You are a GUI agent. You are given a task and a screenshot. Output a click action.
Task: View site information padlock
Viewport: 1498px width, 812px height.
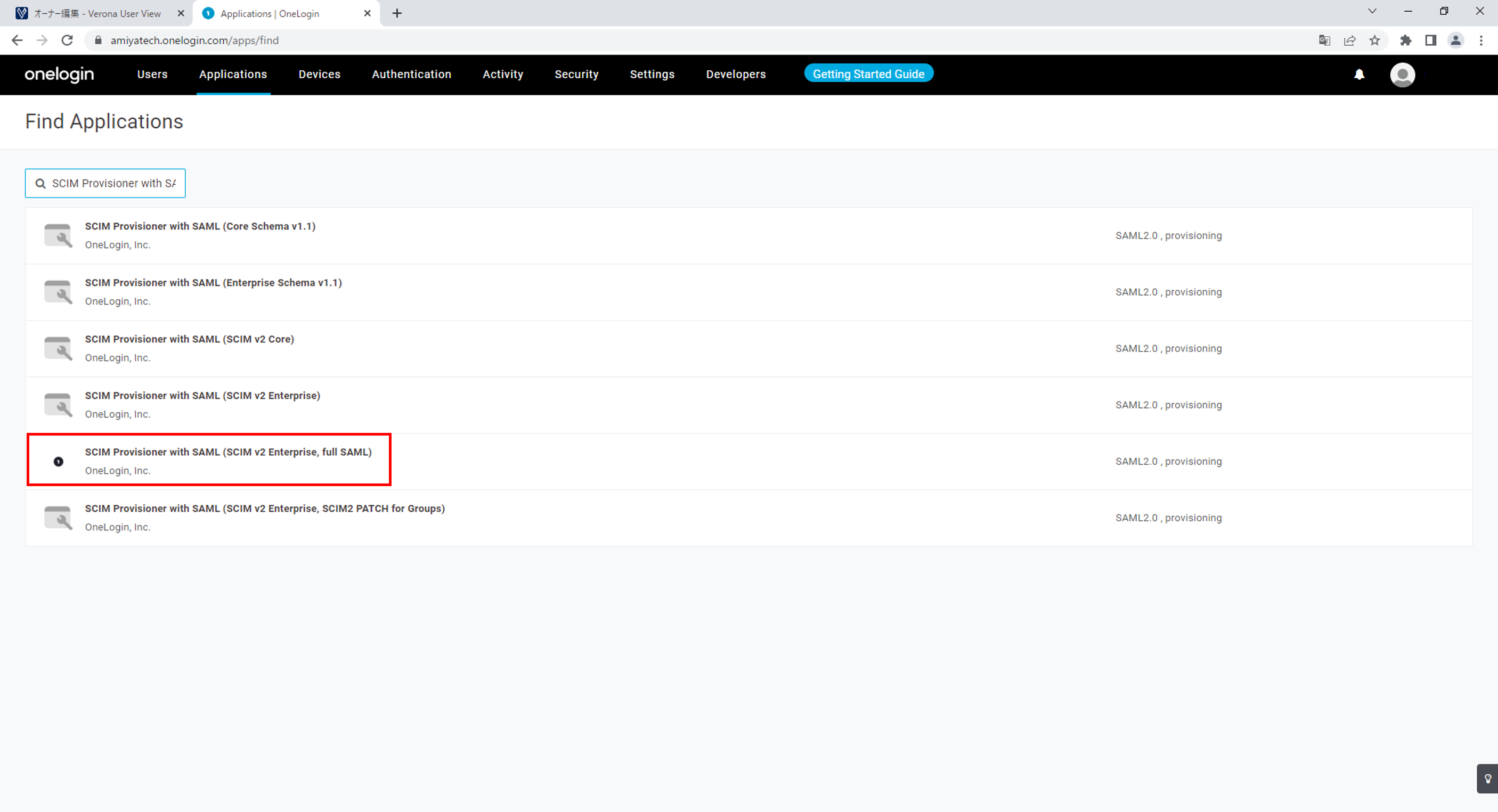click(98, 40)
